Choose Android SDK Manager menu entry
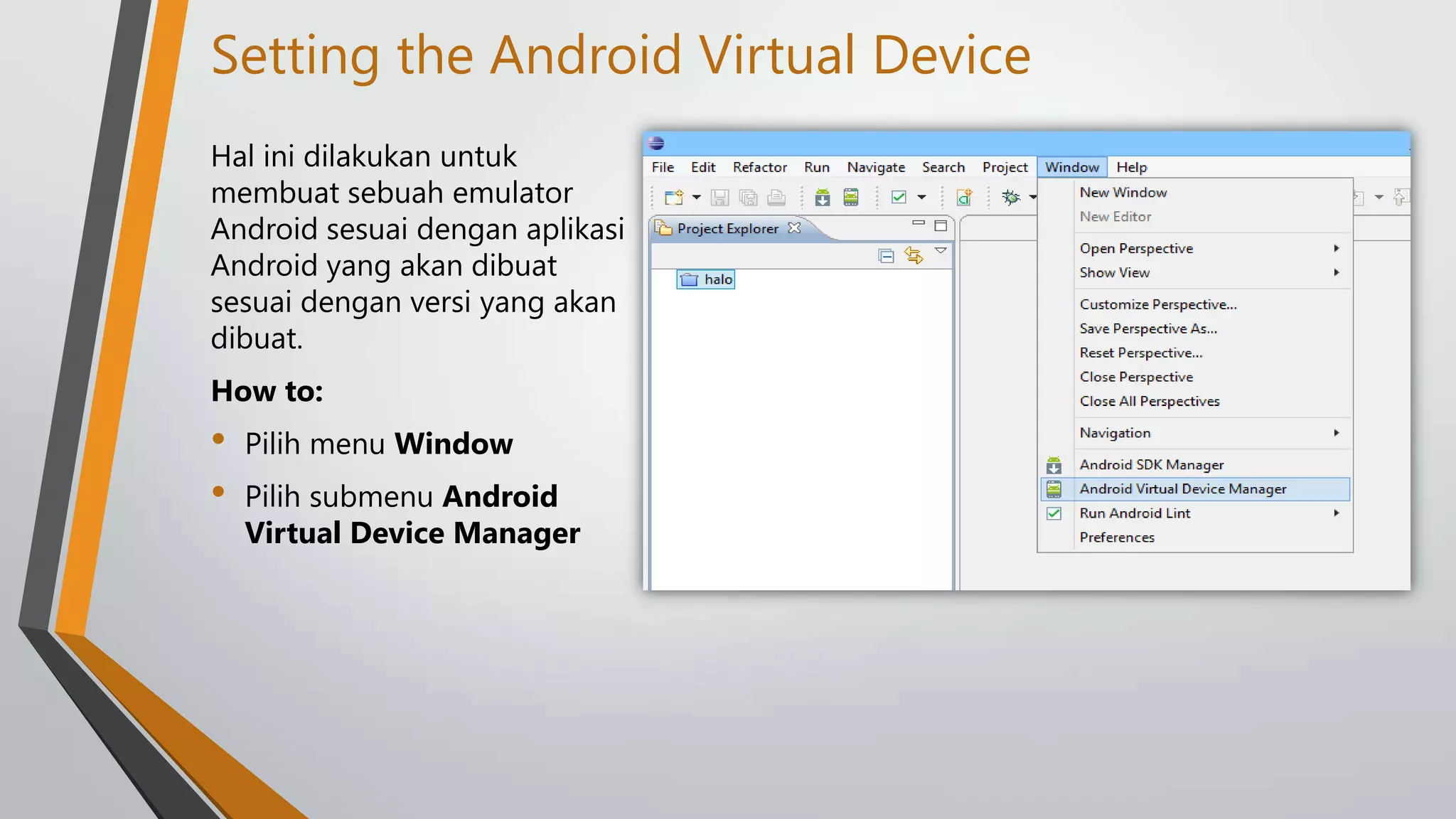The image size is (1456, 819). tap(1195, 465)
